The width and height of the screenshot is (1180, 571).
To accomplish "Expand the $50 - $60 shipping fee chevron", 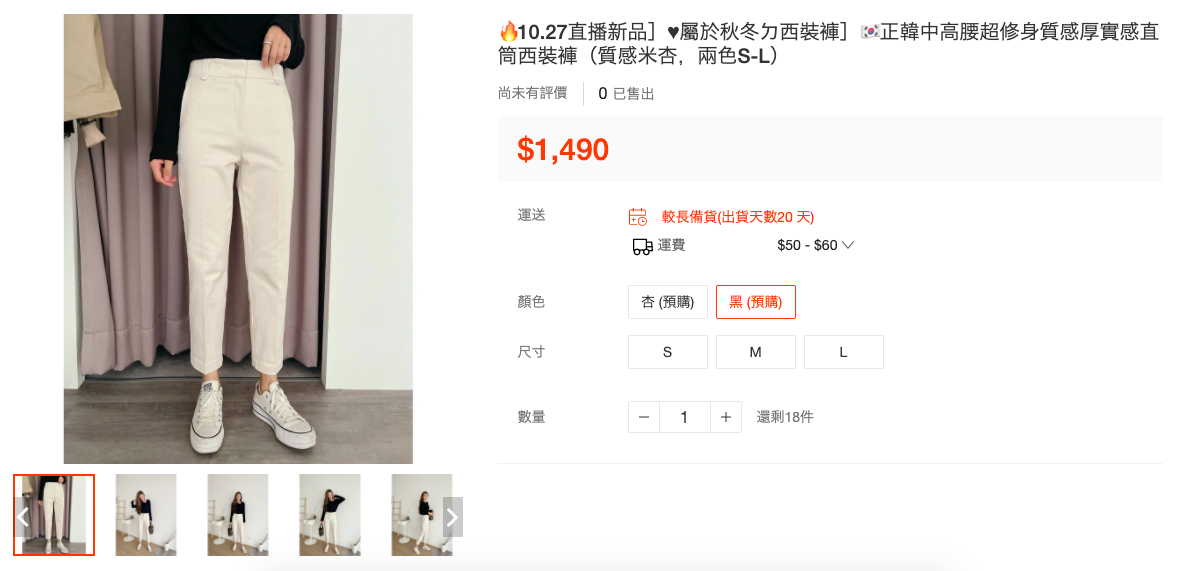I will point(847,245).
